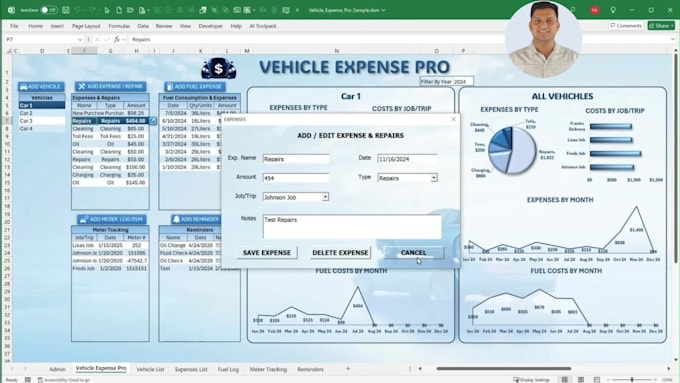The width and height of the screenshot is (680, 383).
Task: Click the Date input field in dialog
Action: 407,159
